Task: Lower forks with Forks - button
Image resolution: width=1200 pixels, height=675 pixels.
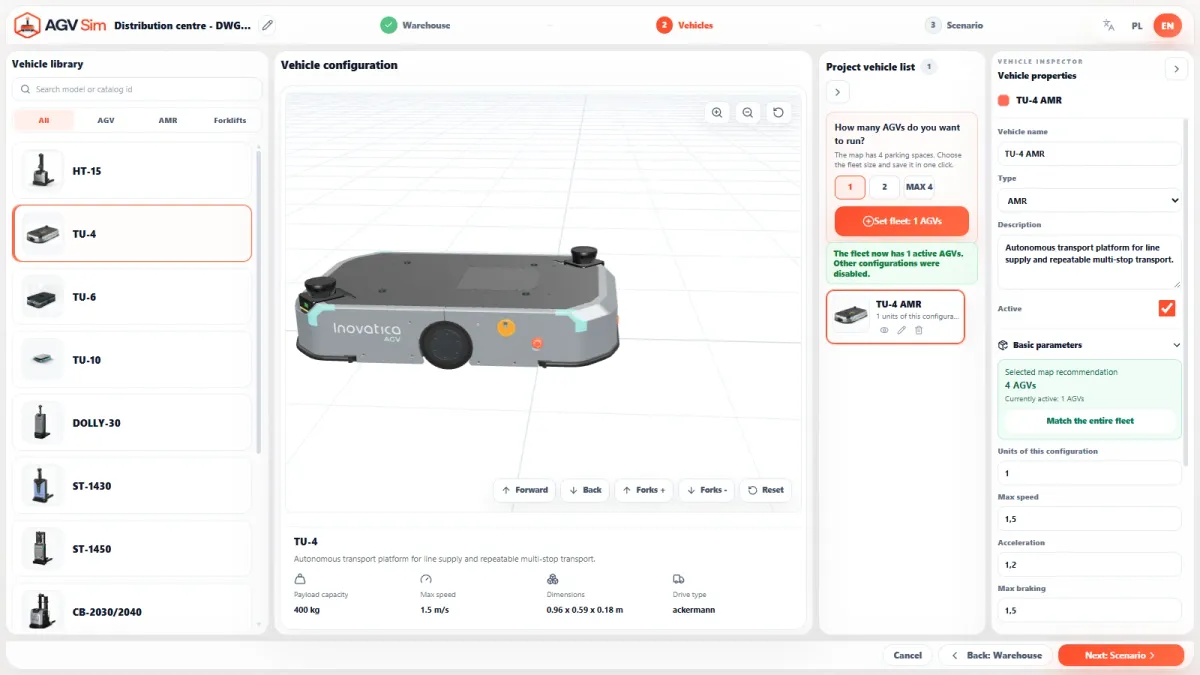Action: [708, 490]
